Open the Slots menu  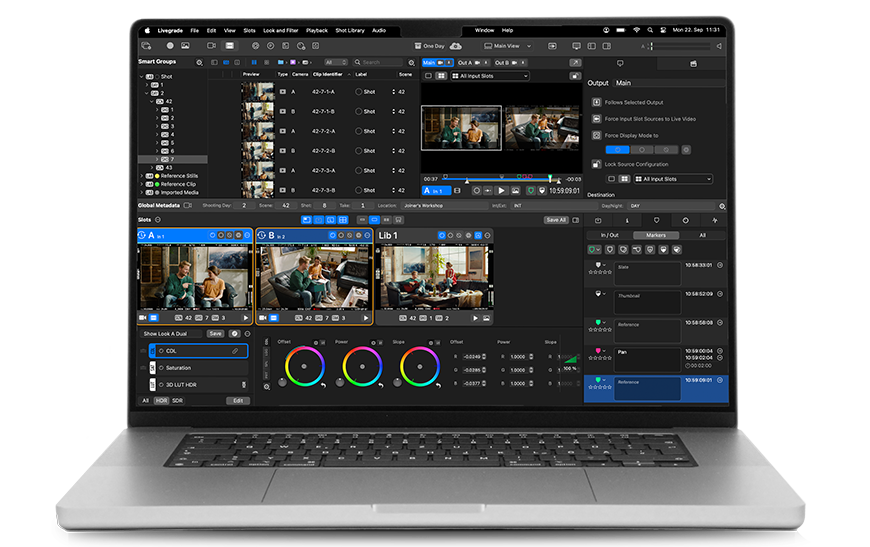click(x=249, y=31)
